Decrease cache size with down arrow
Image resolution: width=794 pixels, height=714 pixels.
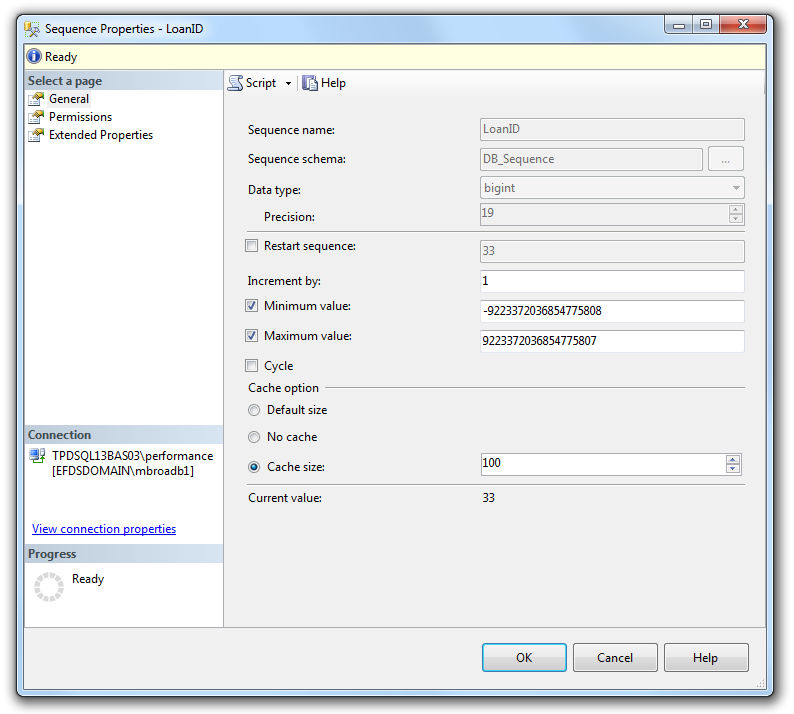[733, 469]
